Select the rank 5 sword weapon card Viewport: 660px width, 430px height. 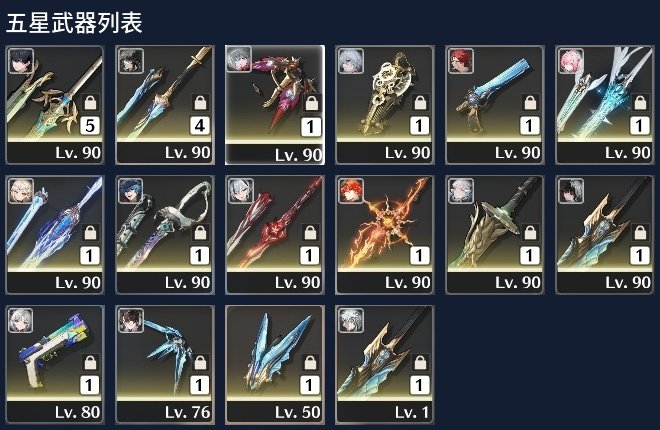tap(55, 105)
